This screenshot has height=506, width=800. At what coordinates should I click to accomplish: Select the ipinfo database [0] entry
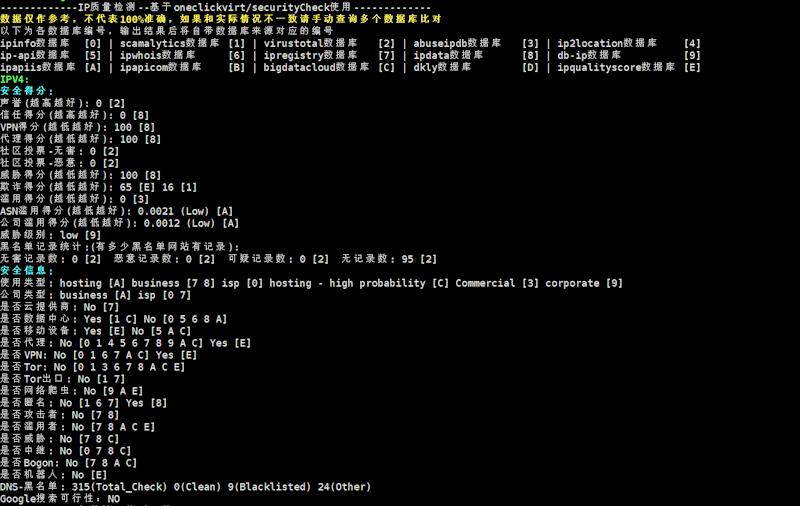tap(51, 43)
